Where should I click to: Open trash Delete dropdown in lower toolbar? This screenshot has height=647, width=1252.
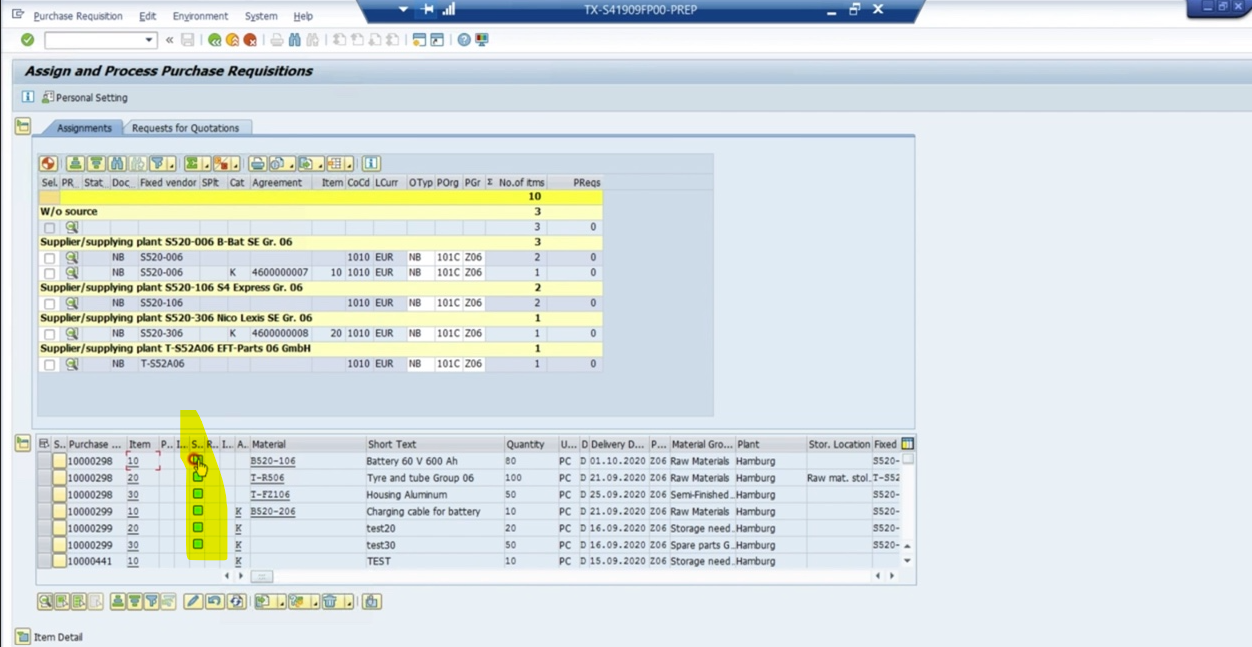tap(348, 601)
